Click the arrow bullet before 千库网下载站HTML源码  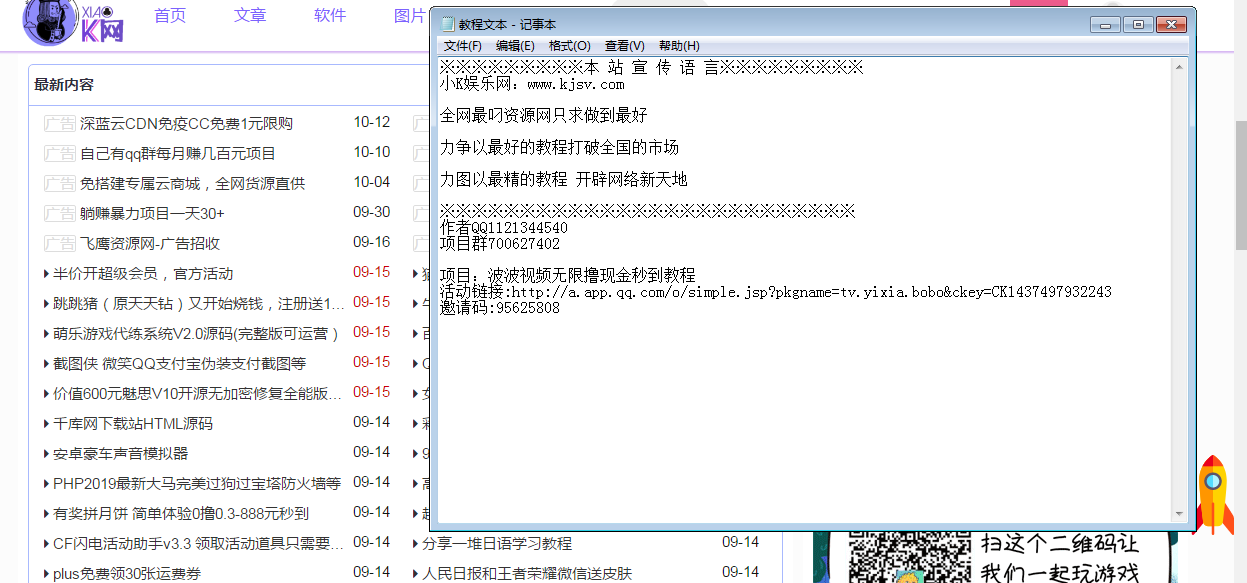click(45, 423)
